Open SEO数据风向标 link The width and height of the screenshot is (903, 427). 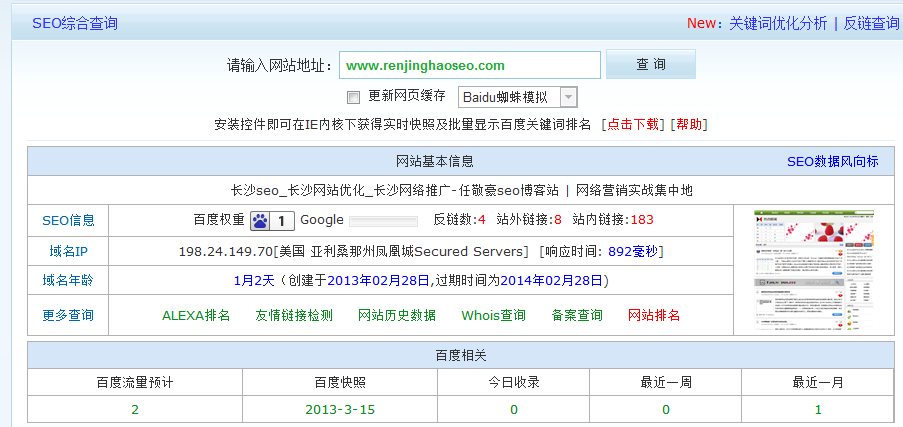click(833, 162)
